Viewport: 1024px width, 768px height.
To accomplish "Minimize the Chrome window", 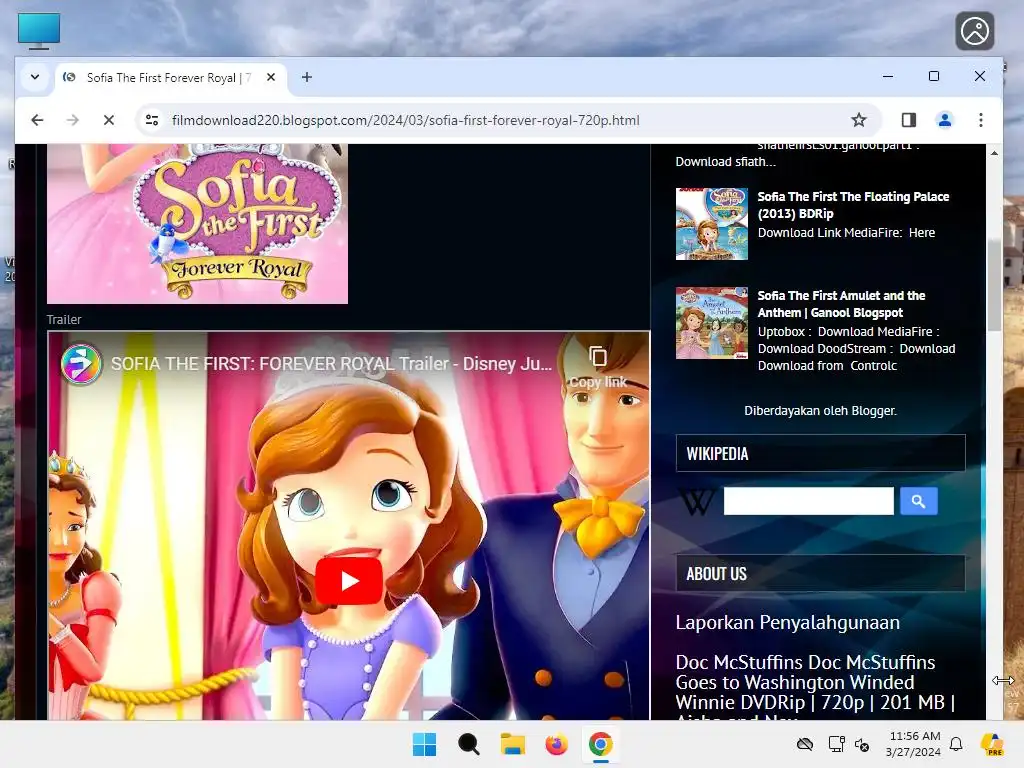I will pyautogui.click(x=888, y=76).
